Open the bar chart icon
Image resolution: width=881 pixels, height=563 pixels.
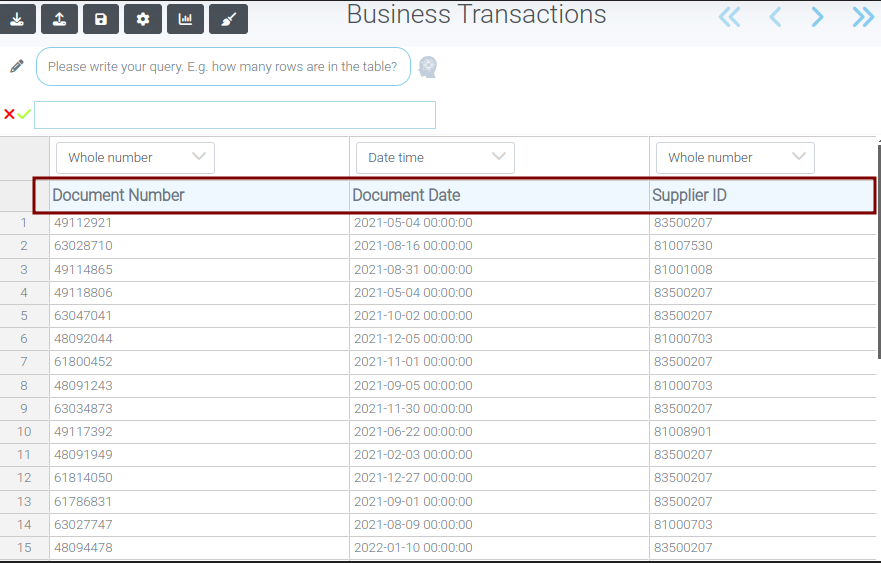click(x=185, y=19)
